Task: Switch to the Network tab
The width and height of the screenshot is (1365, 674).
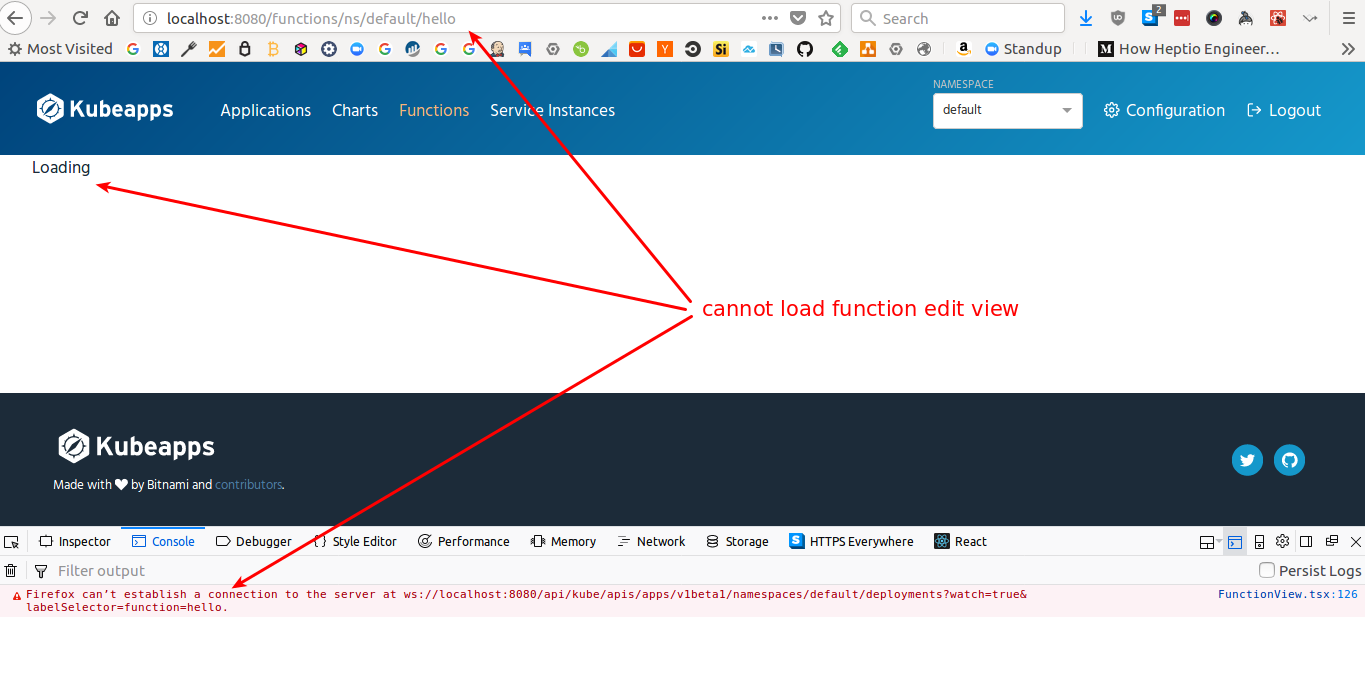Action: (x=651, y=541)
